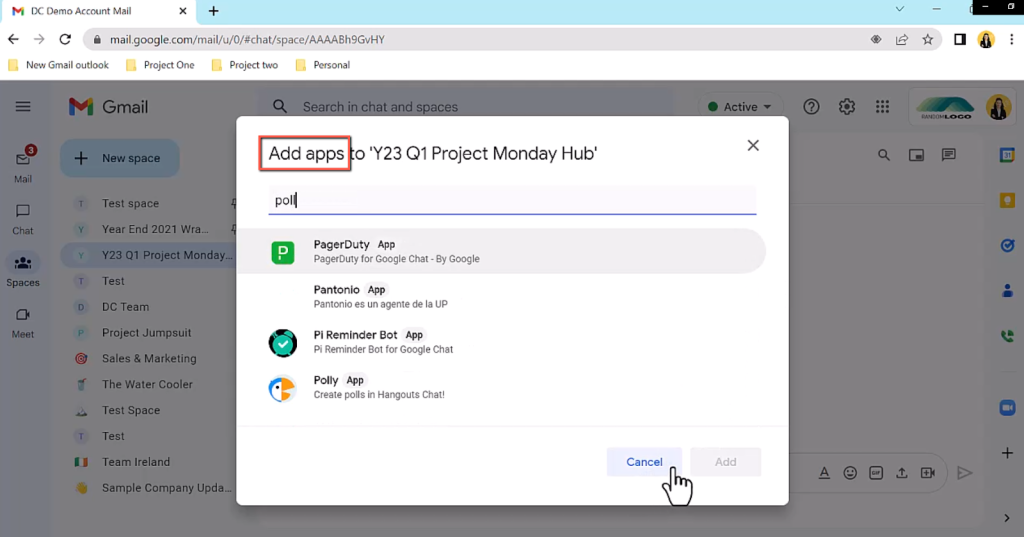The width and height of the screenshot is (1024, 537).
Task: Open the Gmail main menu hamburger icon
Action: (x=23, y=106)
